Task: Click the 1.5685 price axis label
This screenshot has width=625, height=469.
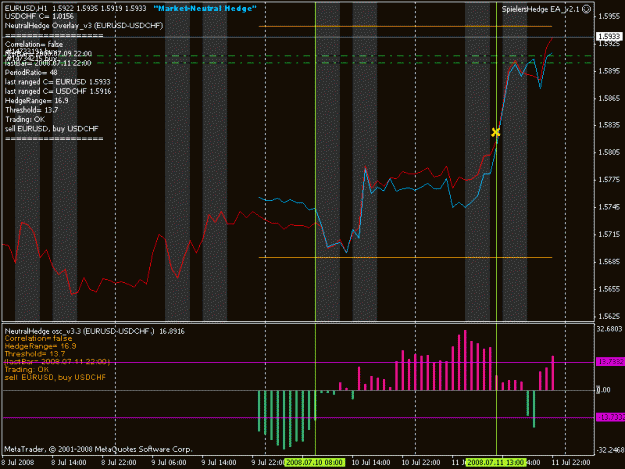Action: 609,262
